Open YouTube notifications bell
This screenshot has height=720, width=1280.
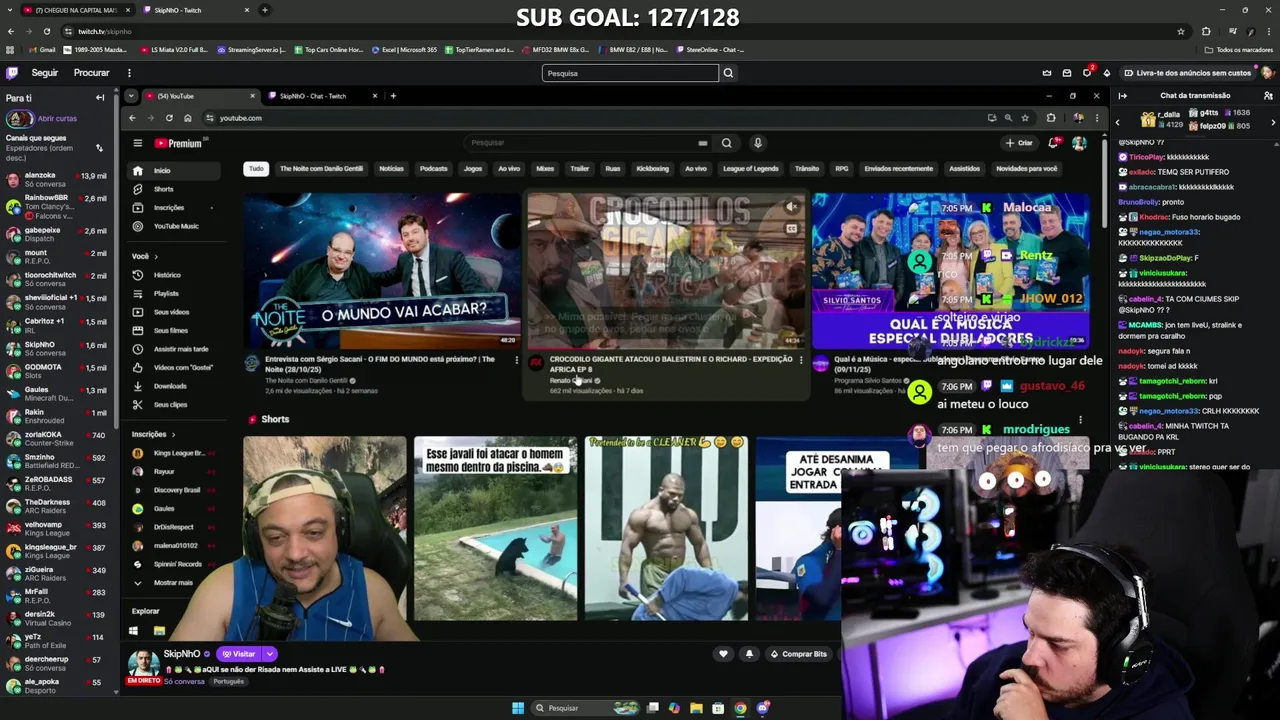coord(1054,143)
